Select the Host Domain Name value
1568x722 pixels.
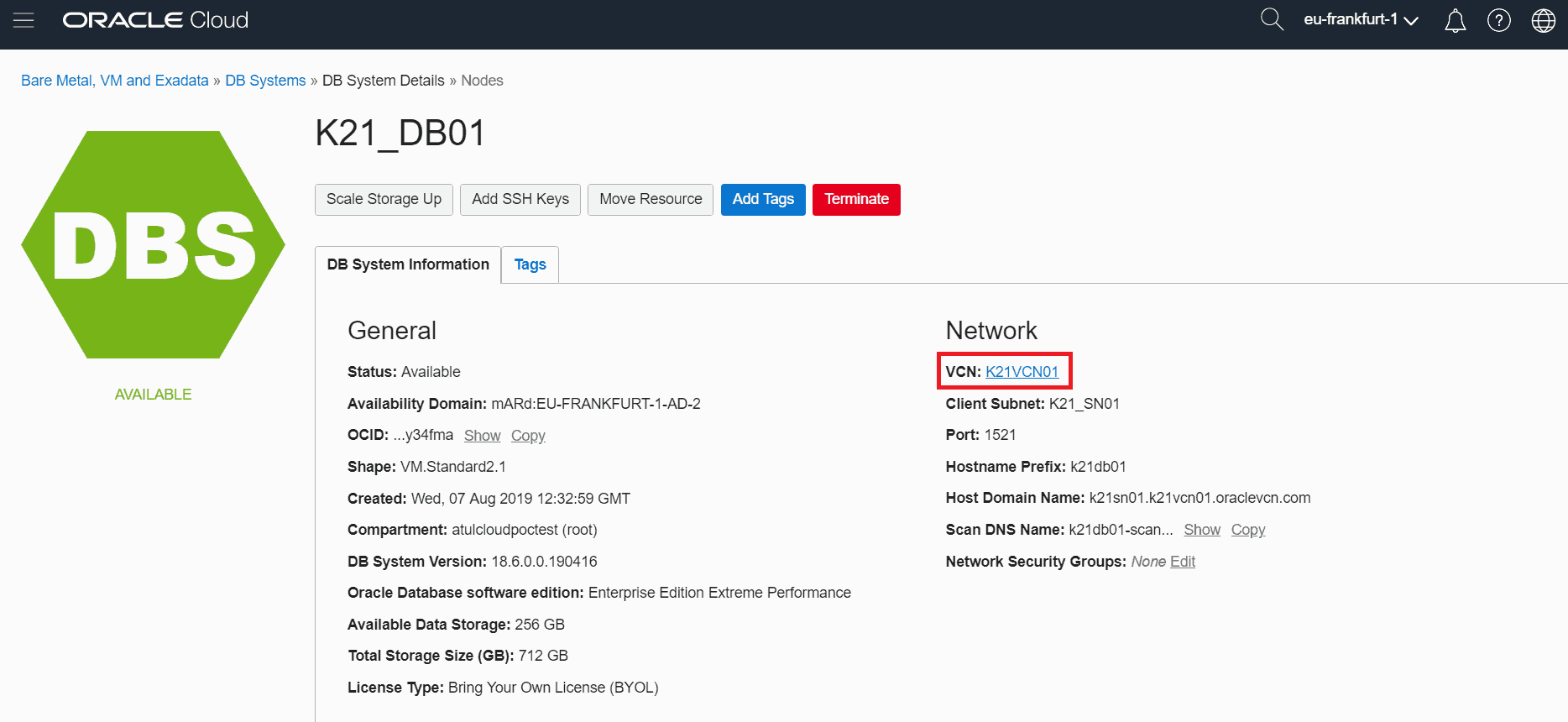1200,498
